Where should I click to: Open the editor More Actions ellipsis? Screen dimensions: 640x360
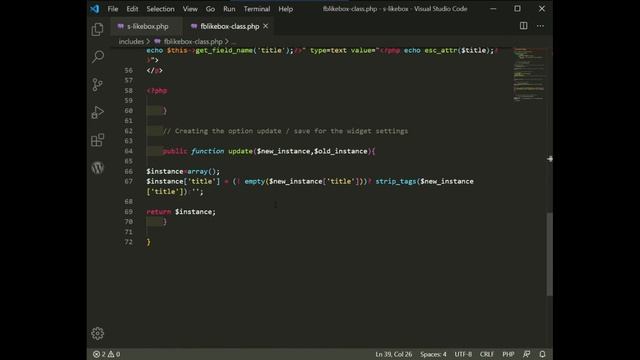point(540,26)
